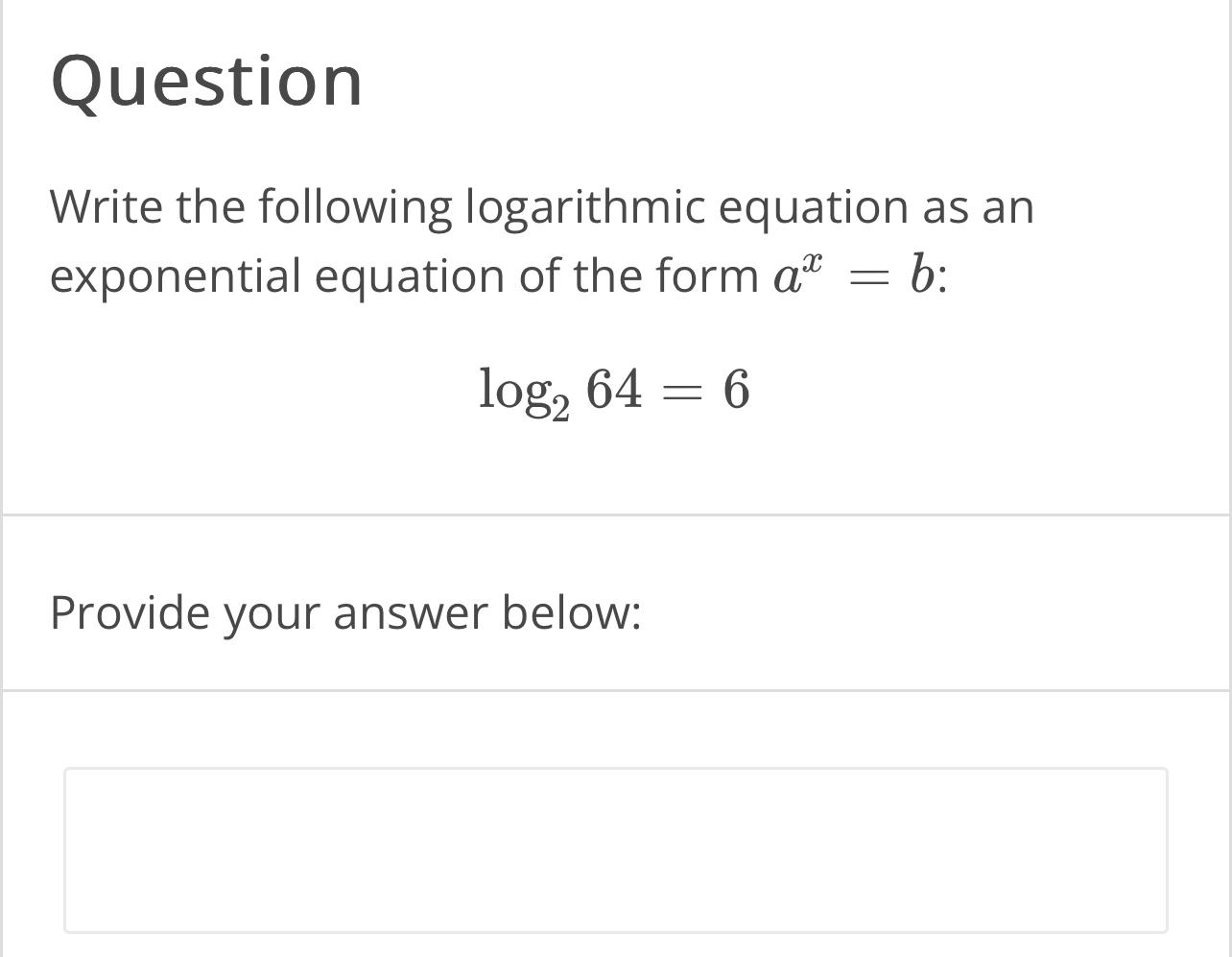Image resolution: width=1232 pixels, height=957 pixels.
Task: Click the text Provide your answer below
Action: point(347,611)
